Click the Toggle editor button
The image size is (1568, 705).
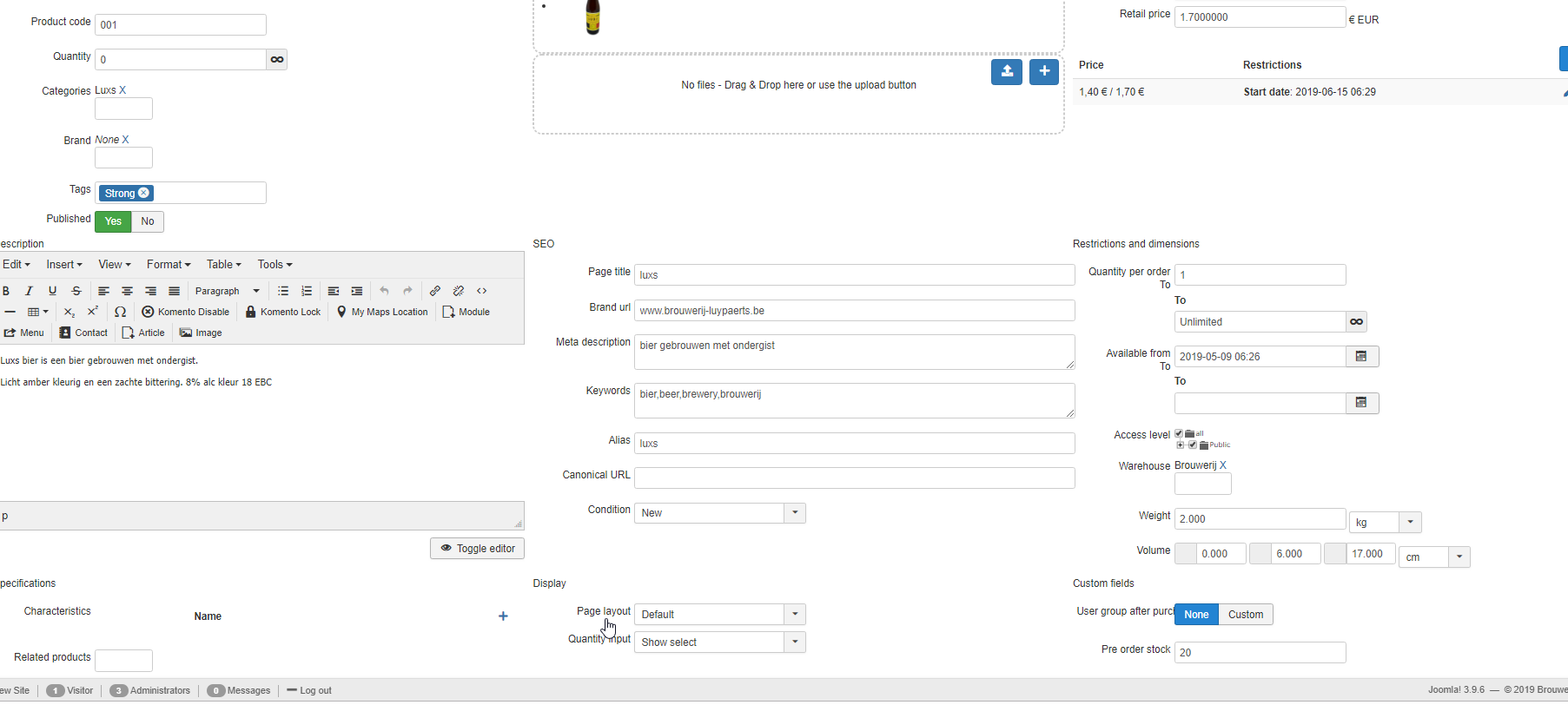click(477, 549)
